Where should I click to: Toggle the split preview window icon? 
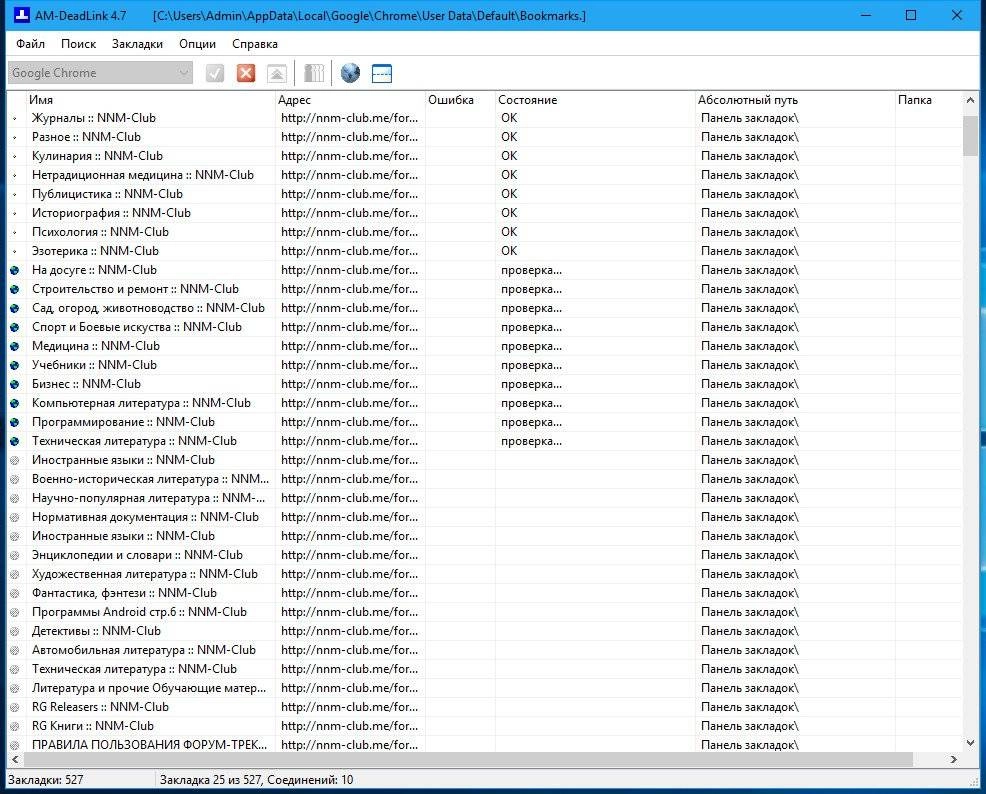pos(382,74)
